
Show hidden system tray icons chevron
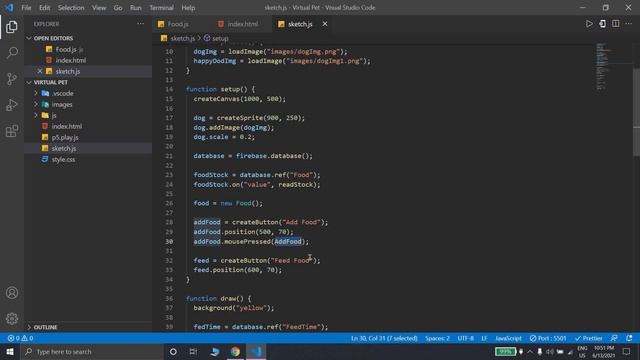[x=530, y=351]
